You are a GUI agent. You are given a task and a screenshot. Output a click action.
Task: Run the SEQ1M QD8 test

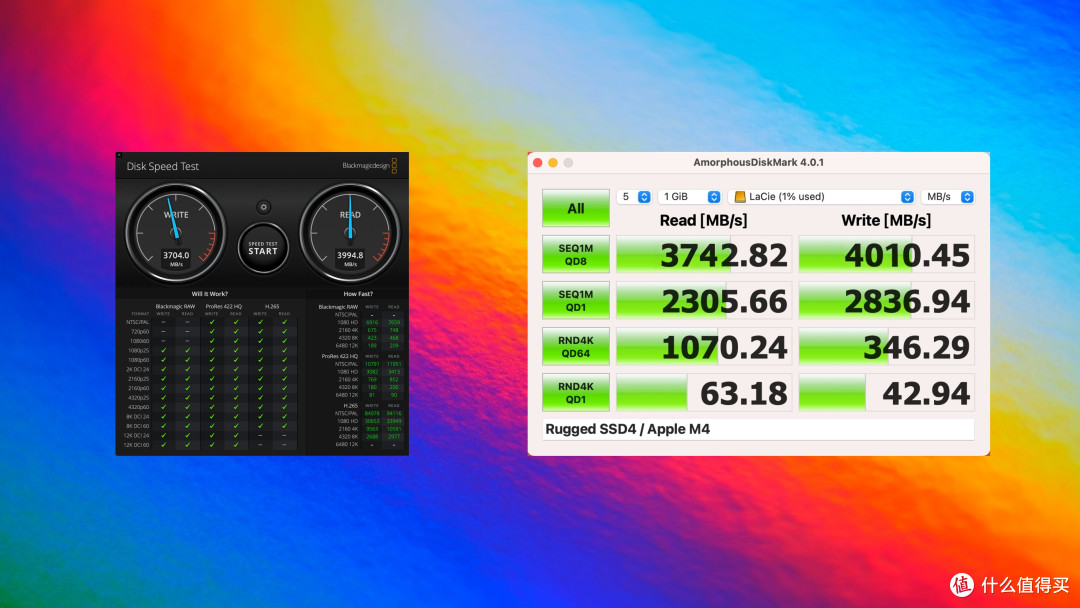[576, 255]
